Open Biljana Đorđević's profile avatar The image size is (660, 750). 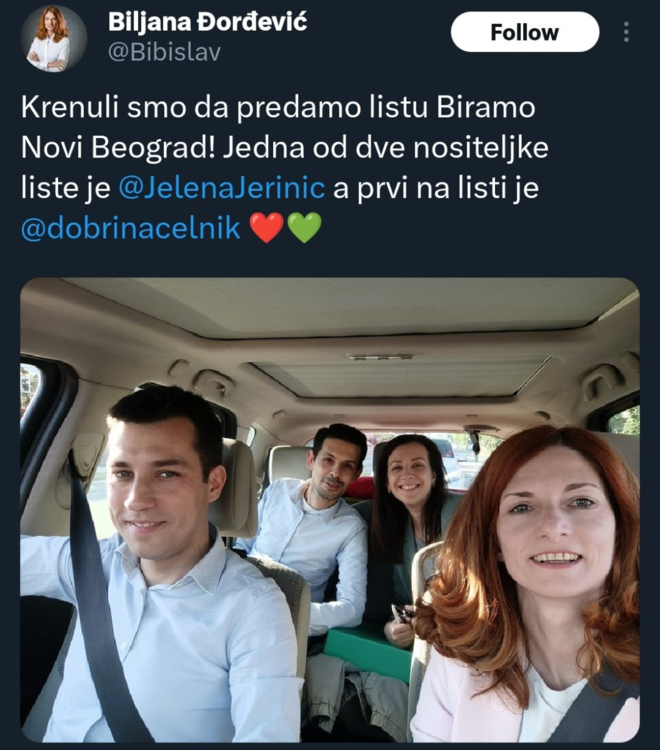54,39
